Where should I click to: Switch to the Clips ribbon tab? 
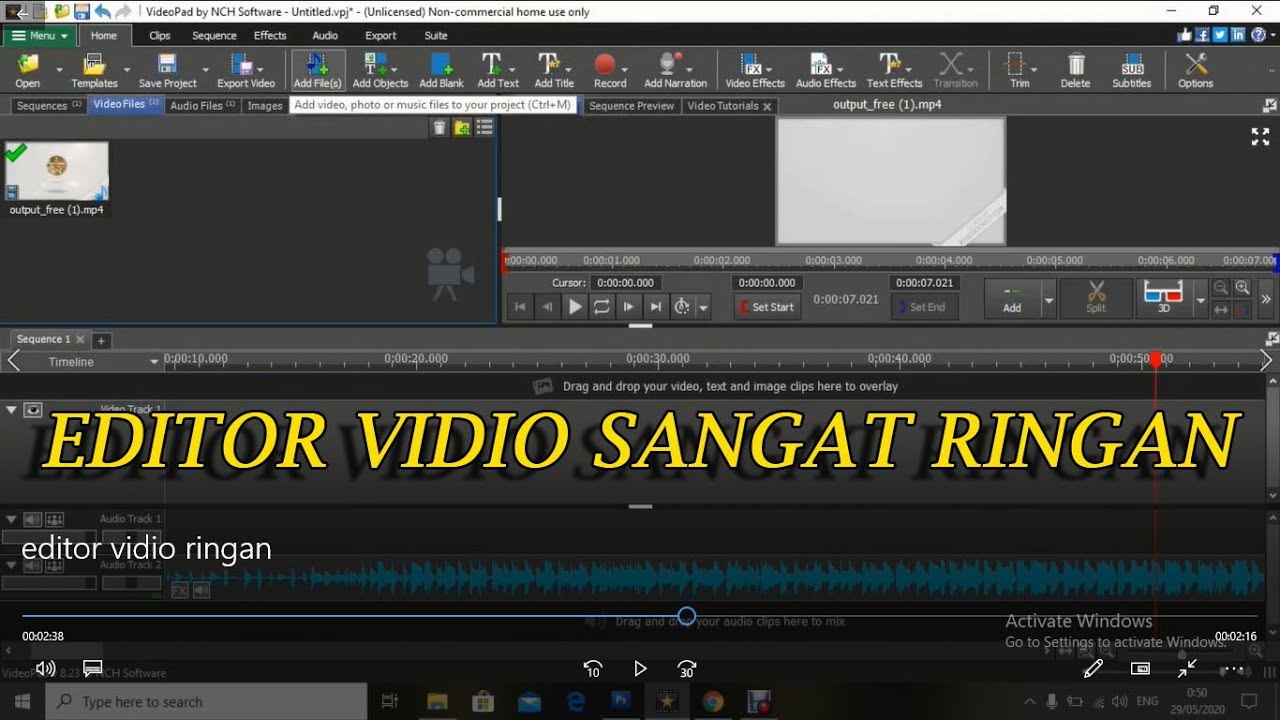point(160,35)
